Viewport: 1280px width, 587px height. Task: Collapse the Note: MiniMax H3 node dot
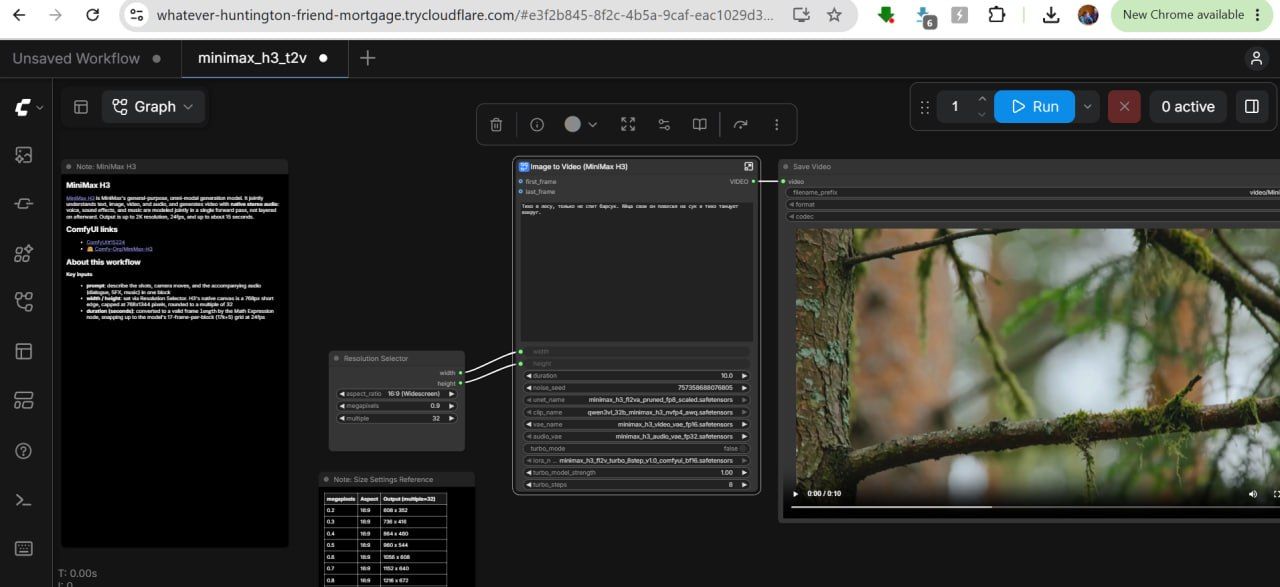68,167
